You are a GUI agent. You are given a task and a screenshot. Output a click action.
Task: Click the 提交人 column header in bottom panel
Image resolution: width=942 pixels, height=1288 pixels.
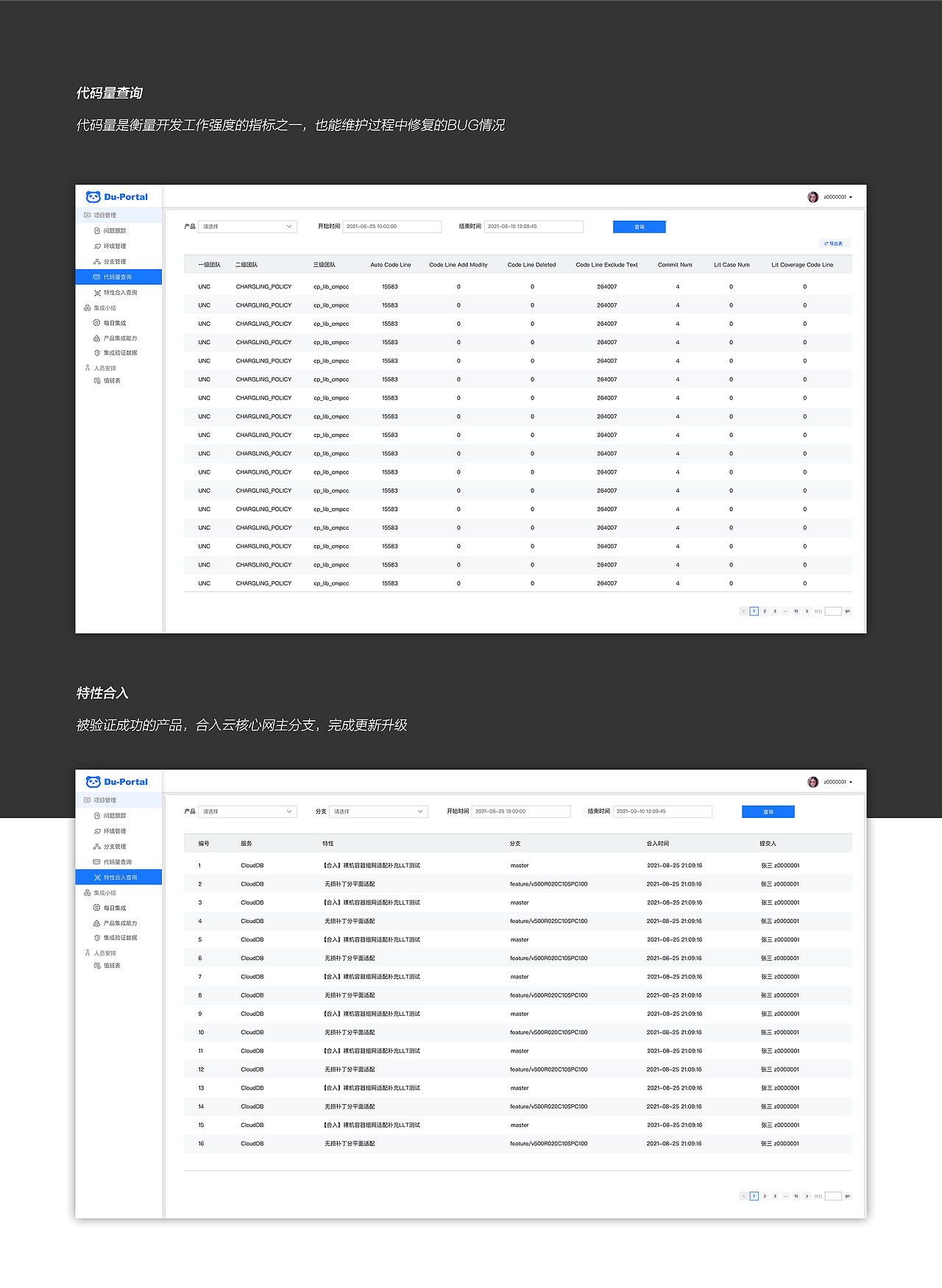[x=768, y=844]
